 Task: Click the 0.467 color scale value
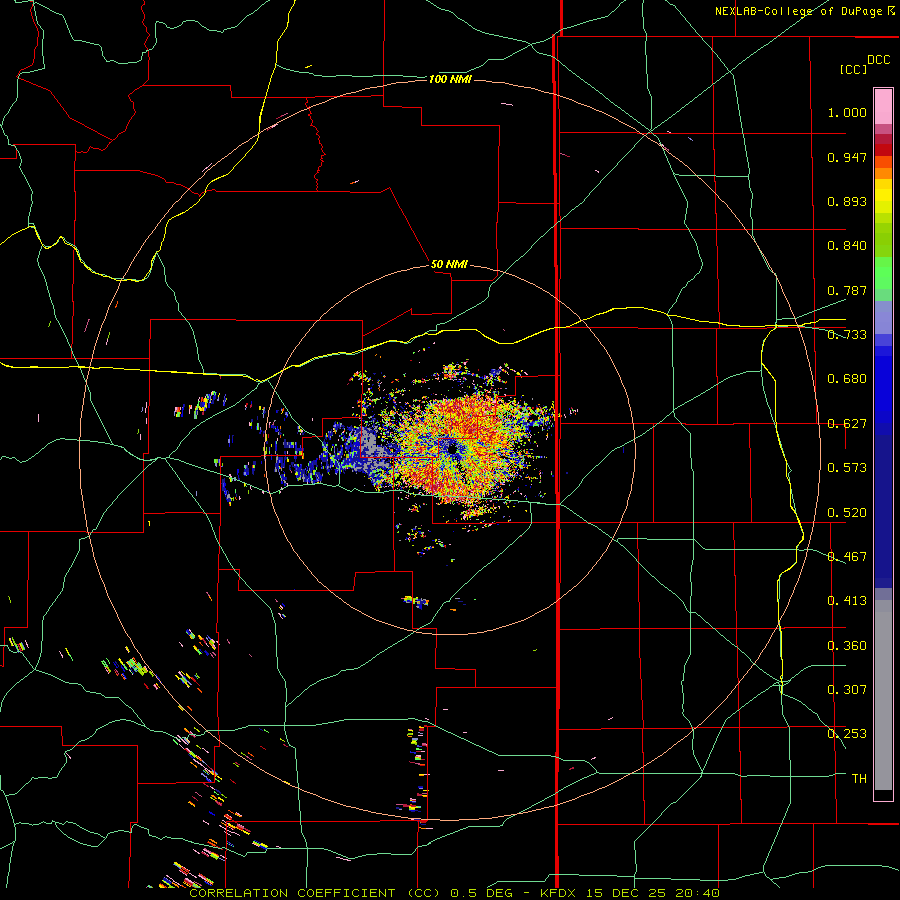coord(847,557)
